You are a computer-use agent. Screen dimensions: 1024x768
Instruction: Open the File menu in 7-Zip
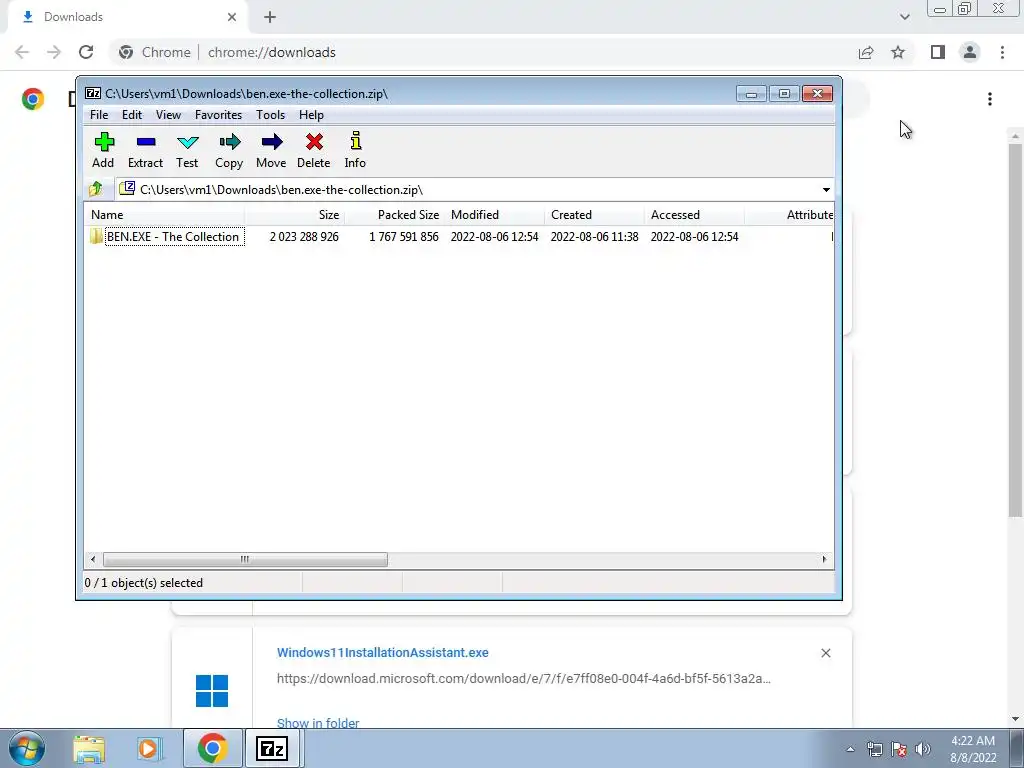point(99,115)
